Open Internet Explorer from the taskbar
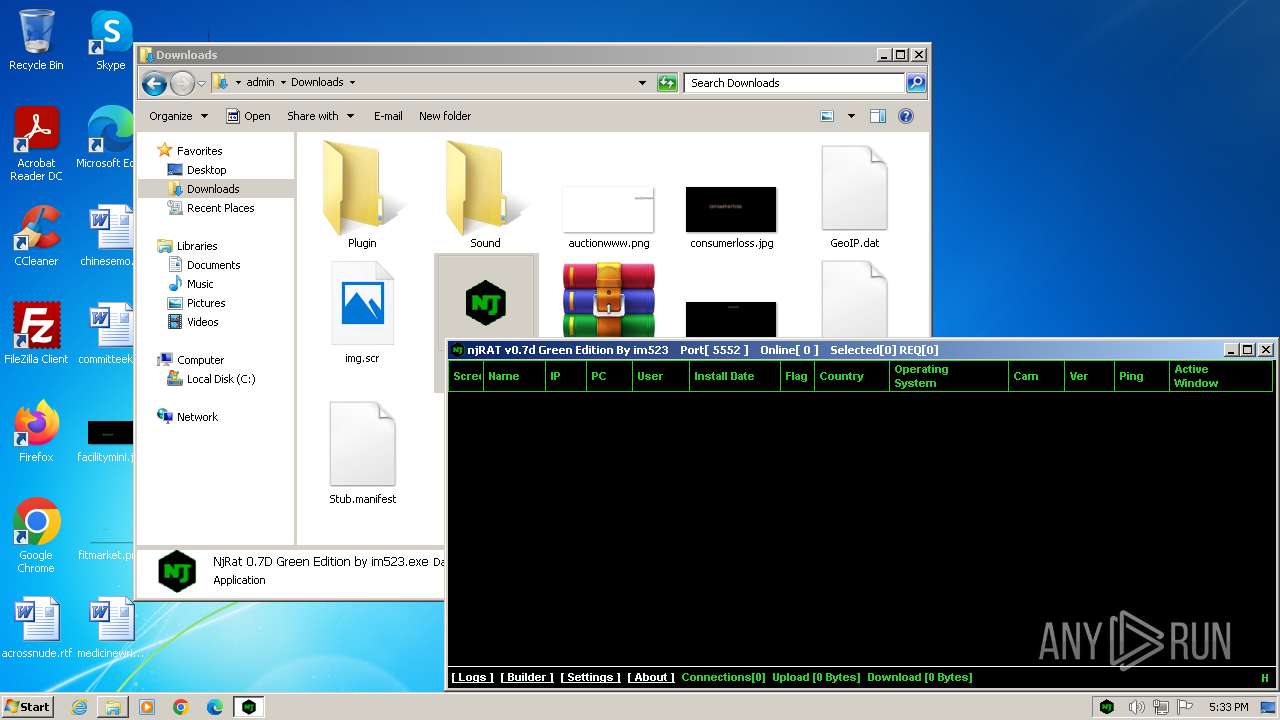Viewport: 1280px width, 720px height. [79, 707]
